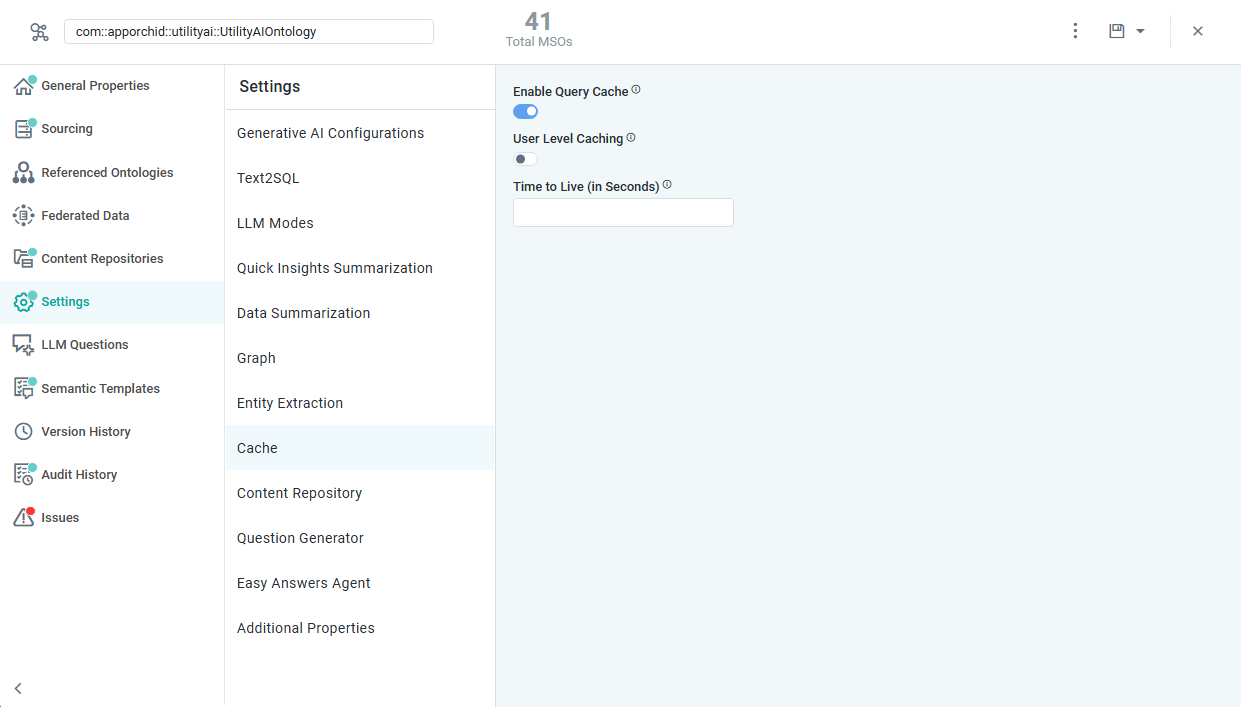Open Content Repository settings
The image size is (1241, 707).
coord(360,493)
